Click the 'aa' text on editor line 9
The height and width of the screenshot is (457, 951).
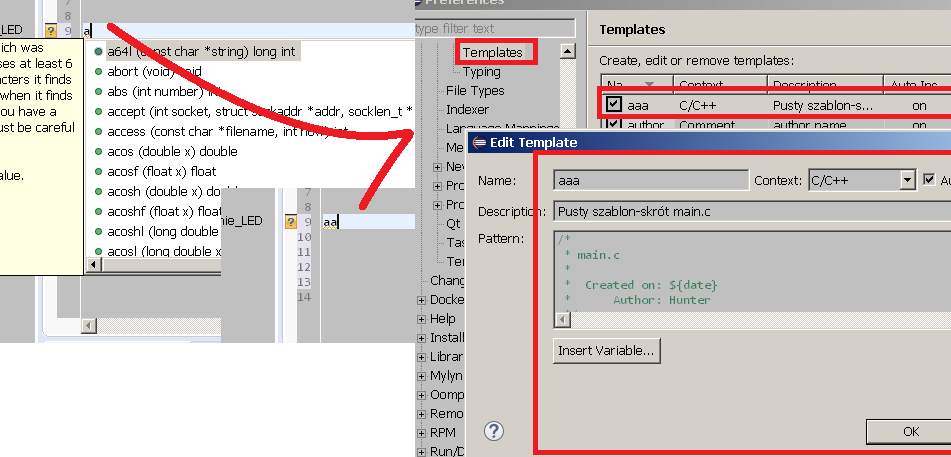pos(330,223)
